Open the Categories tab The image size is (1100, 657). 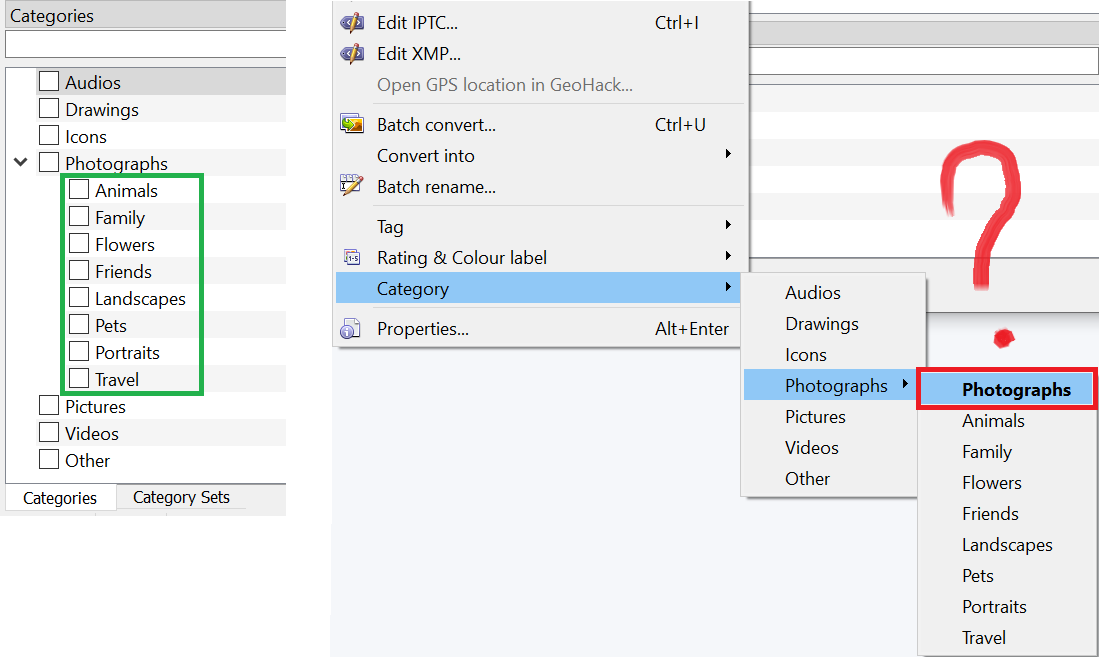point(60,498)
